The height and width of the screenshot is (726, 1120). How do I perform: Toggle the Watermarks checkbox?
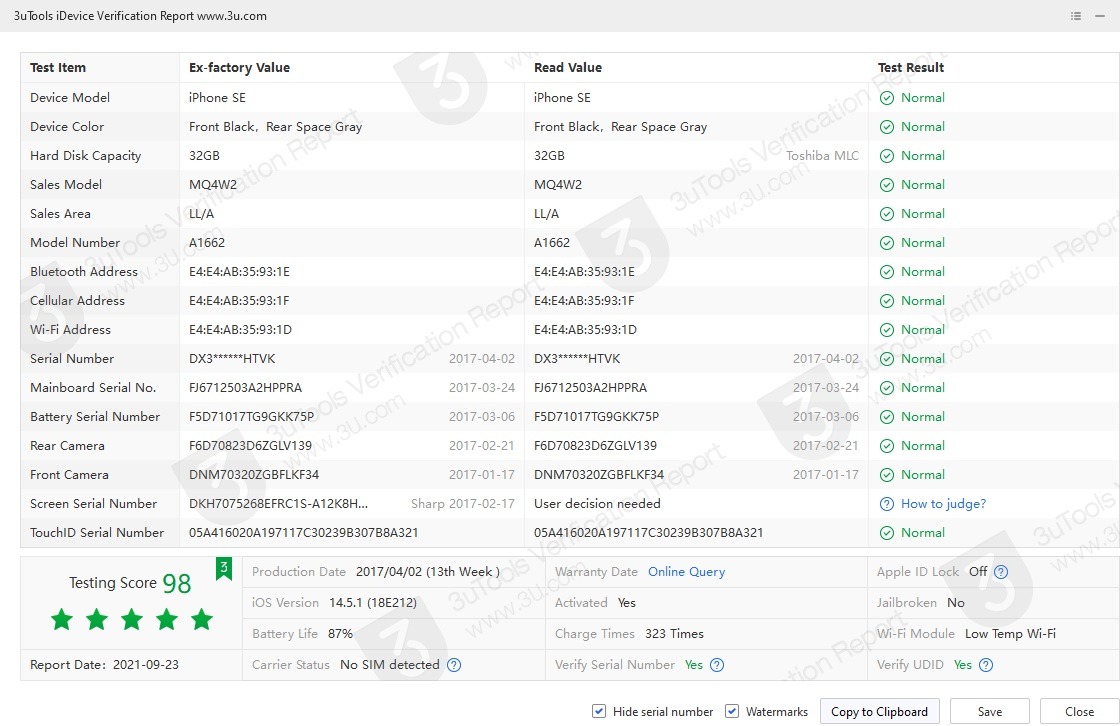pyautogui.click(x=731, y=711)
